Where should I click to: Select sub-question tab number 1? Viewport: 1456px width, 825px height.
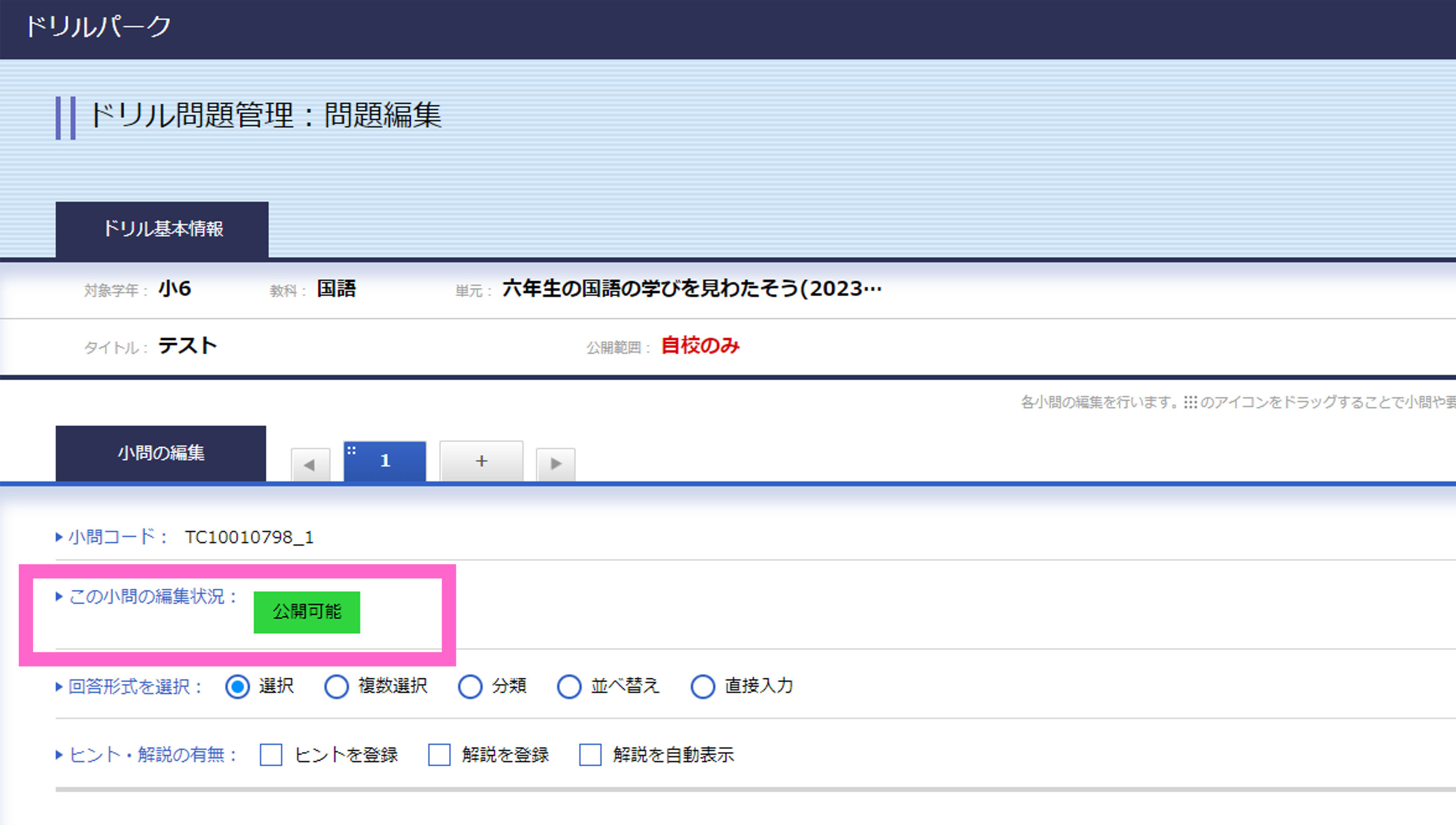[385, 461]
